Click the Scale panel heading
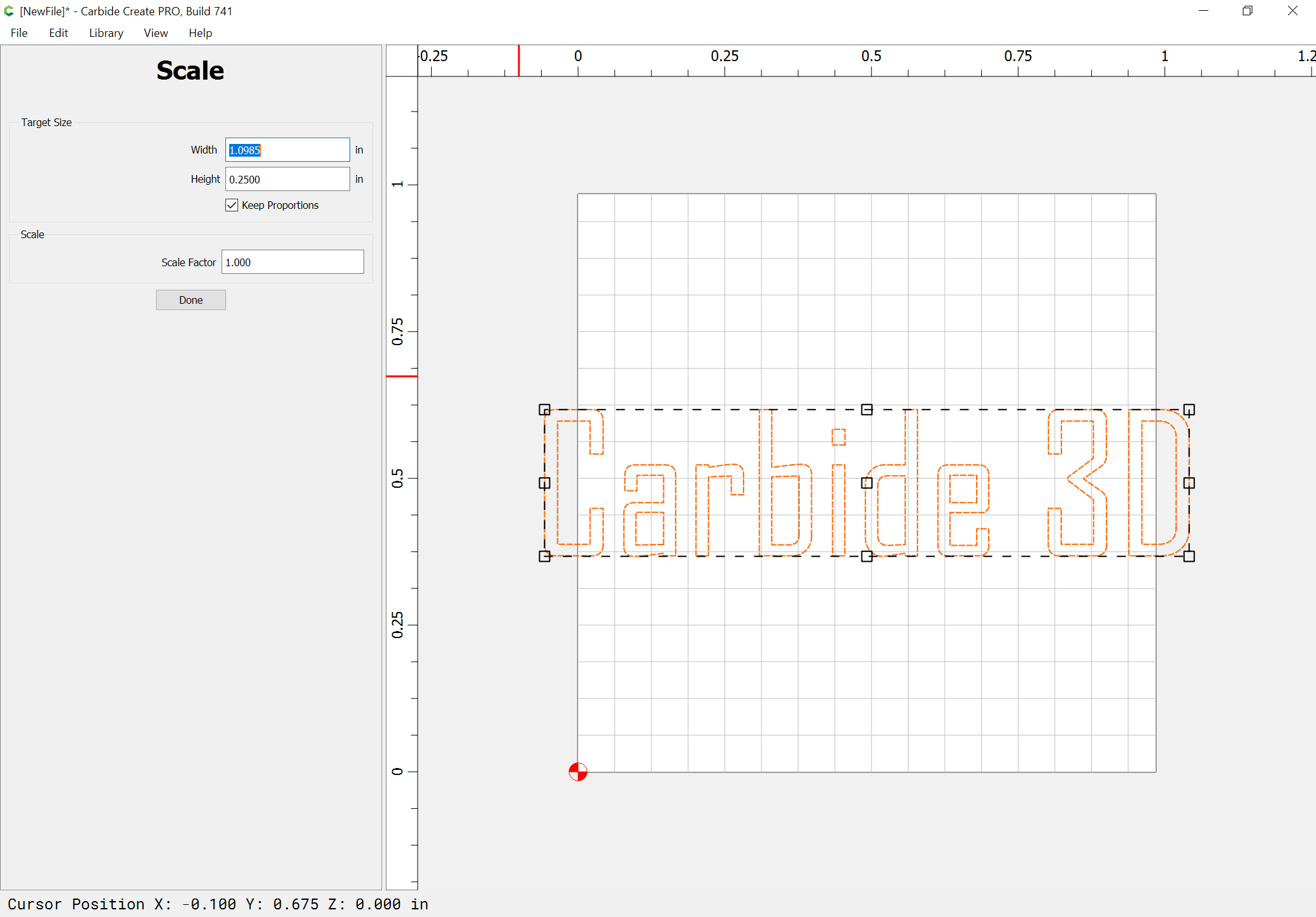 (190, 70)
